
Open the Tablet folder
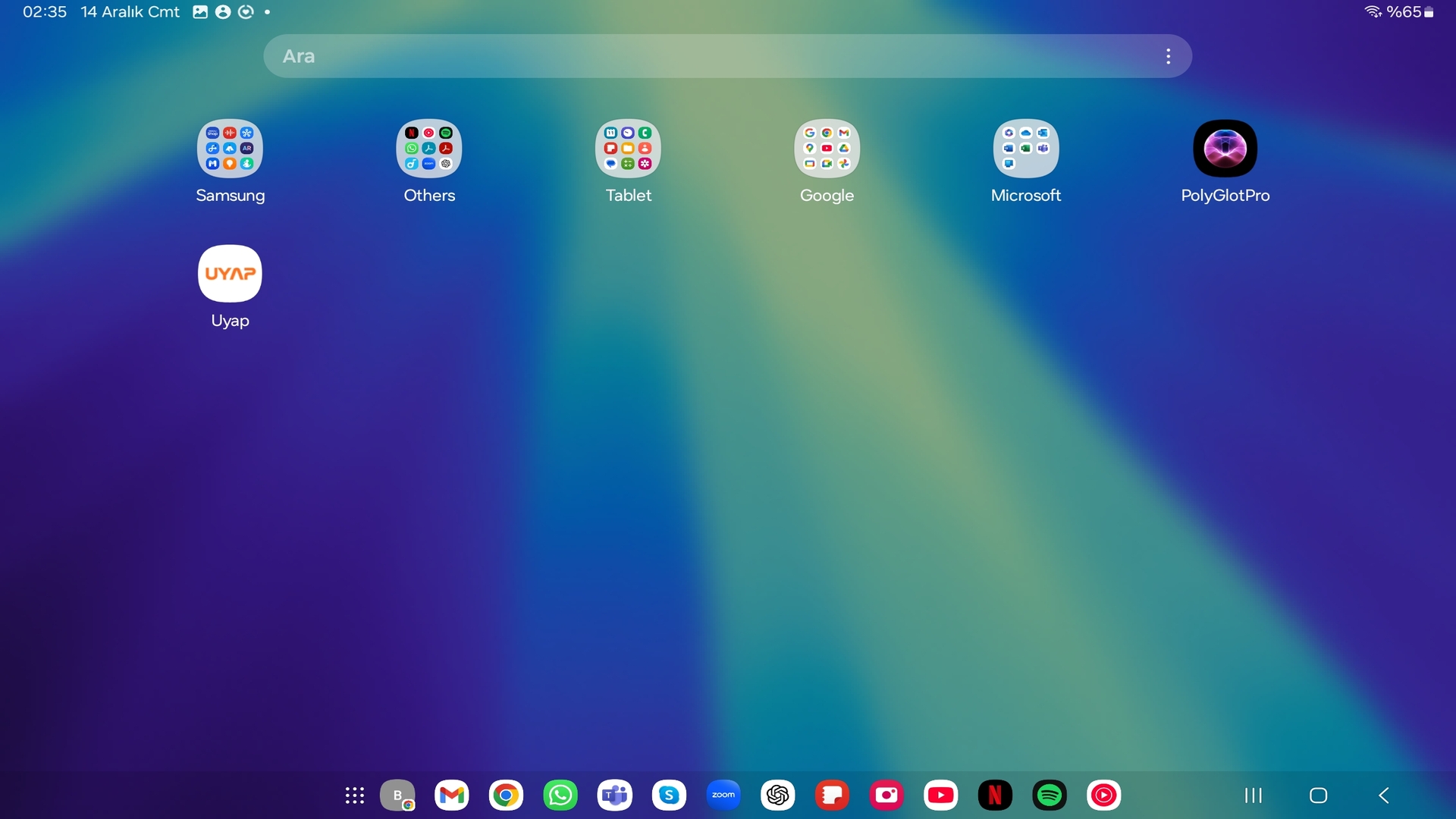[x=628, y=149]
